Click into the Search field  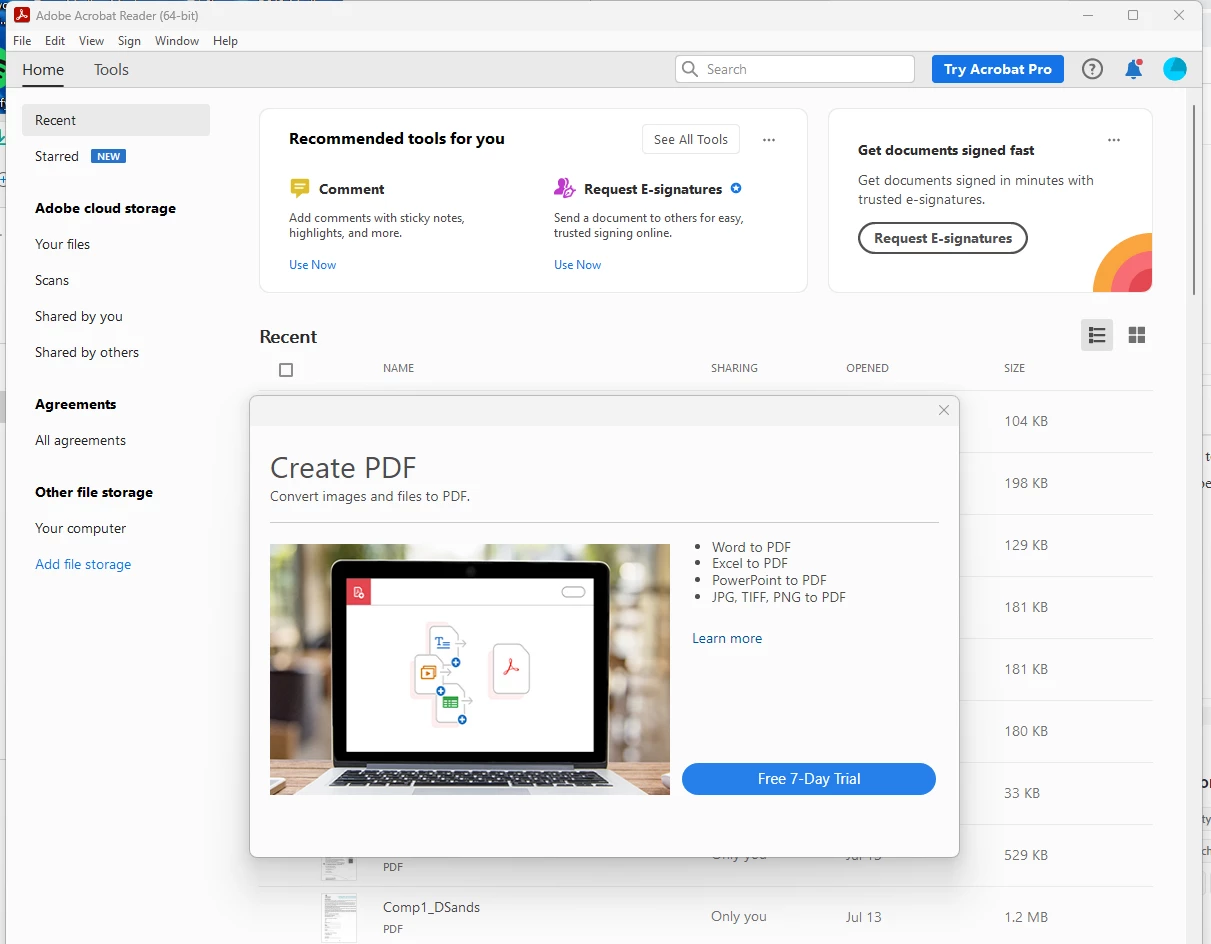795,69
